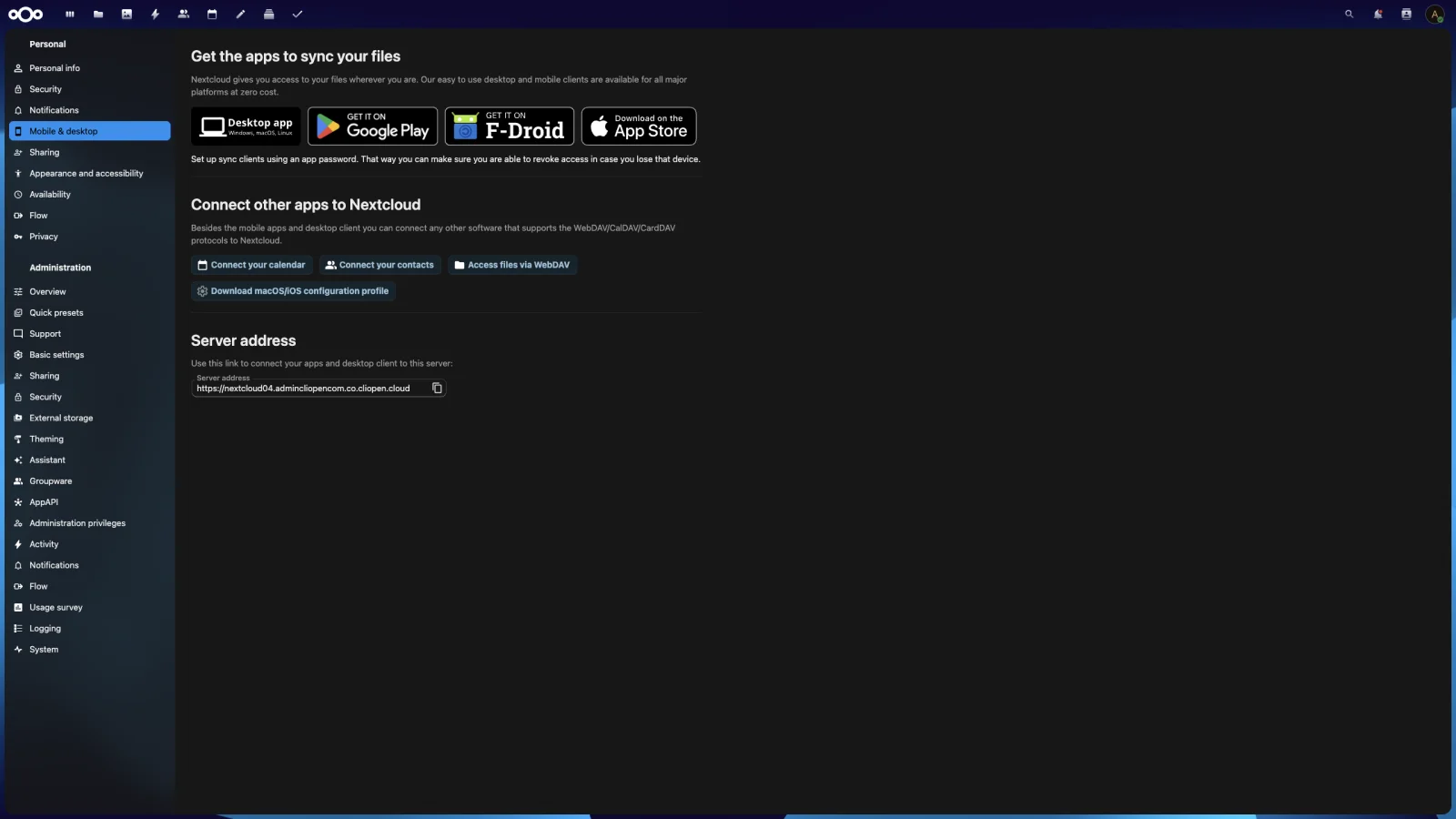Open the contacts menu icon near the avatar
The height and width of the screenshot is (819, 1456).
[1406, 15]
